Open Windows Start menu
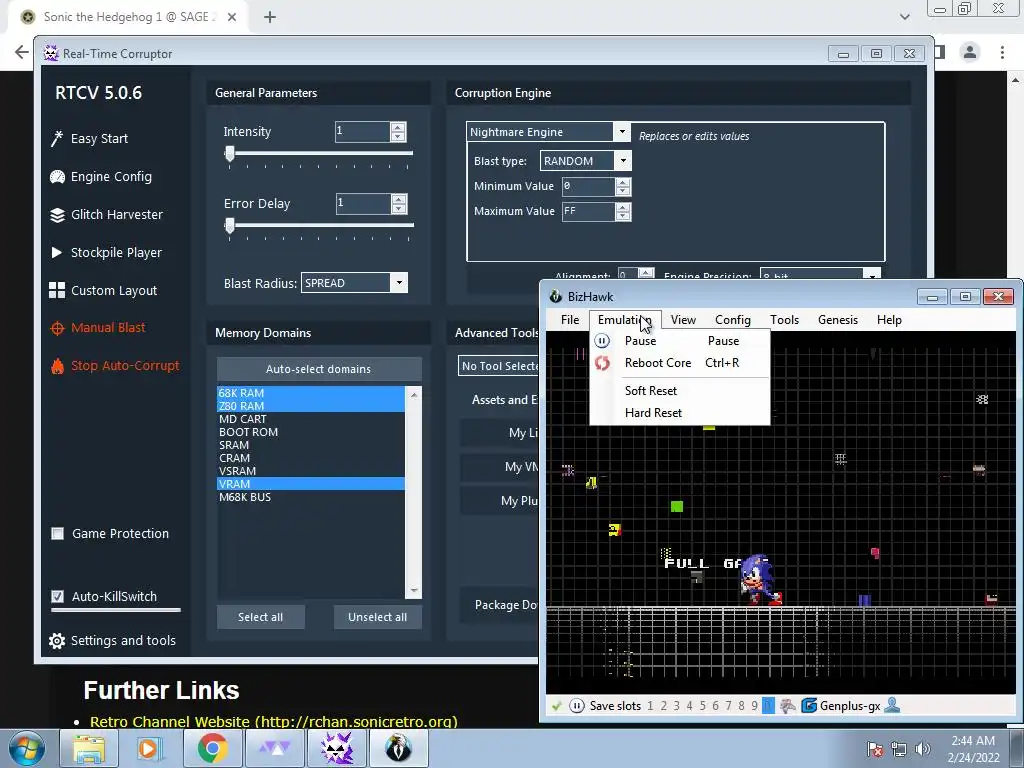 (x=27, y=748)
